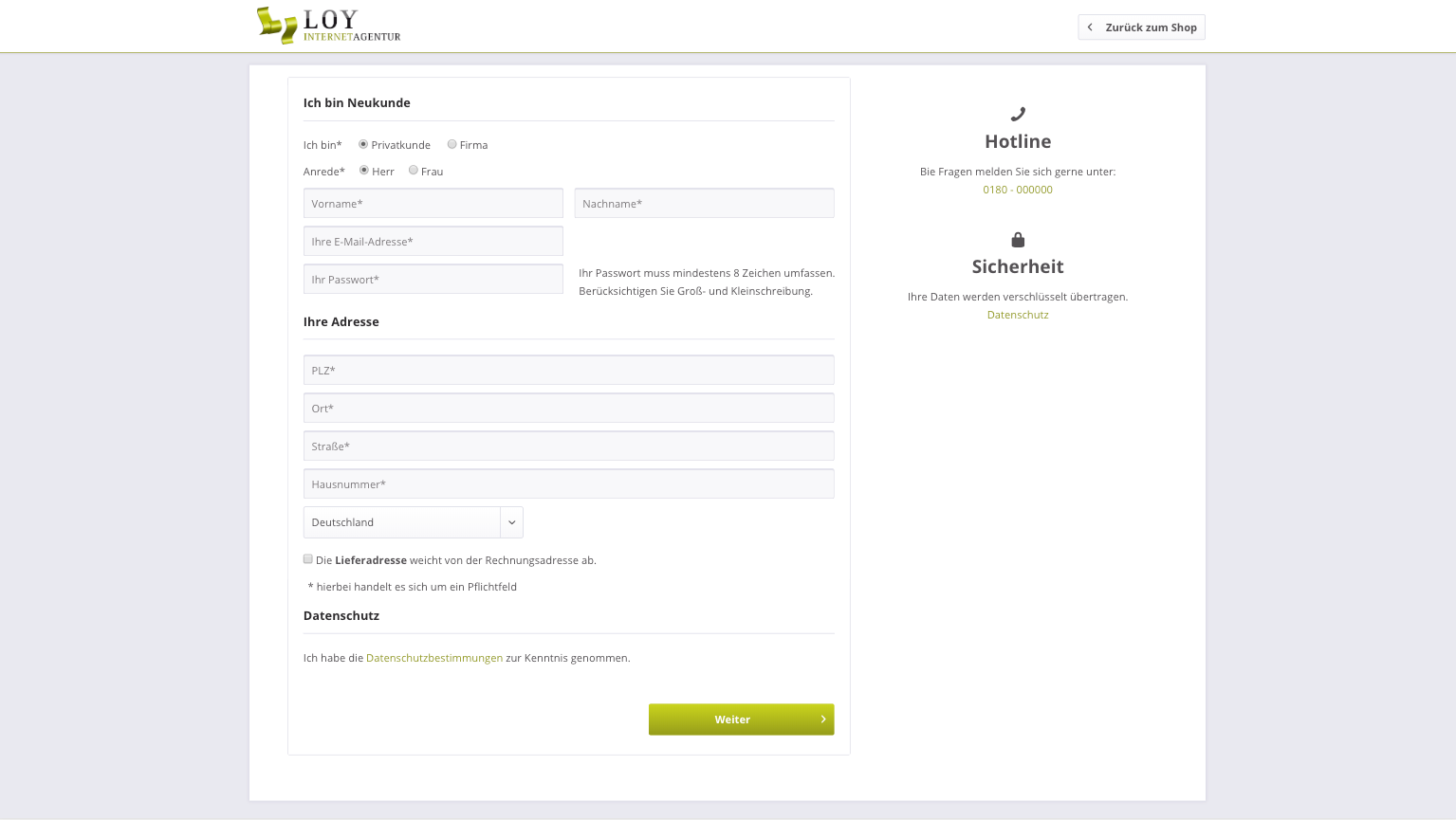
Task: Open the Datenschutzbestimmungen link
Action: (x=434, y=658)
